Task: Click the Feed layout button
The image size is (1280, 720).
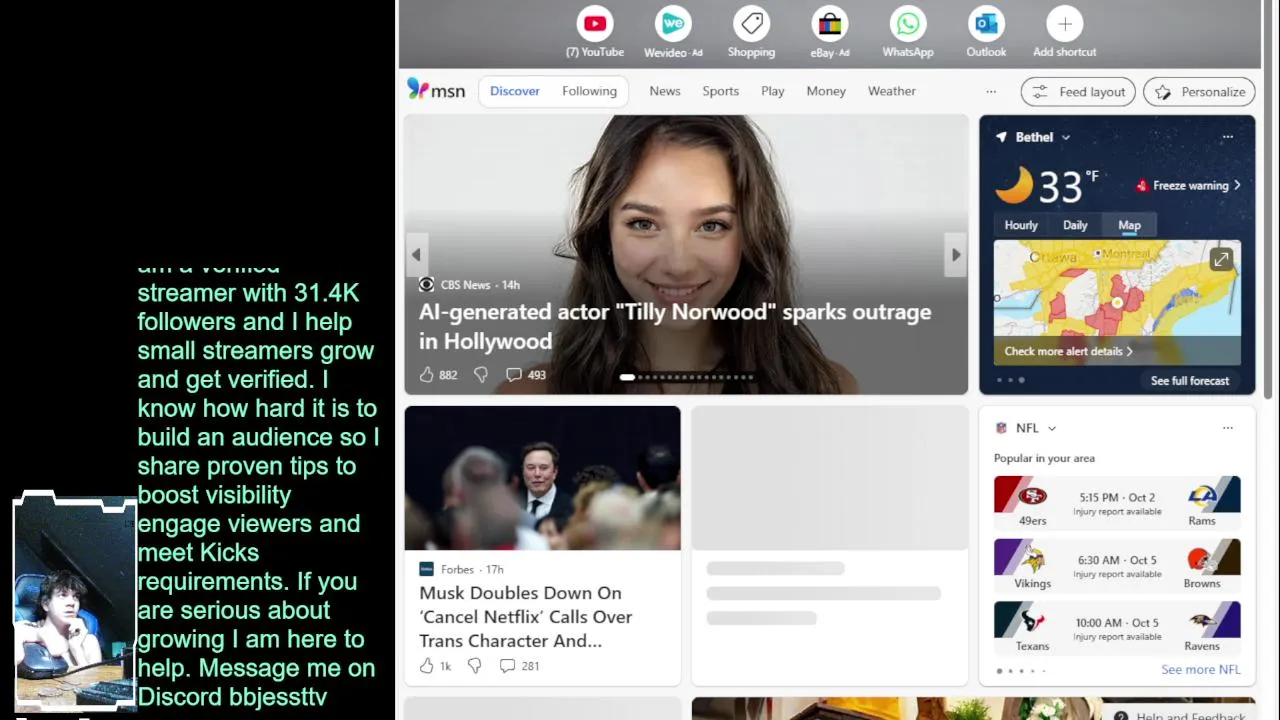Action: (1078, 92)
